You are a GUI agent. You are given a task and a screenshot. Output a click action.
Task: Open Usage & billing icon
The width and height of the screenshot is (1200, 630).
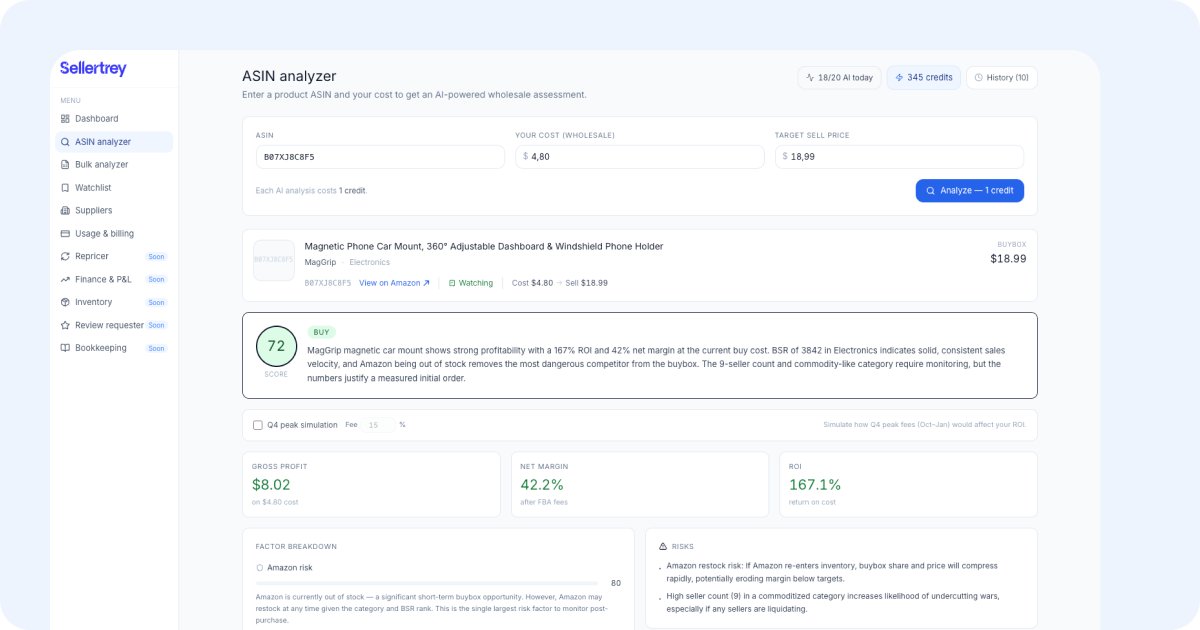point(65,234)
